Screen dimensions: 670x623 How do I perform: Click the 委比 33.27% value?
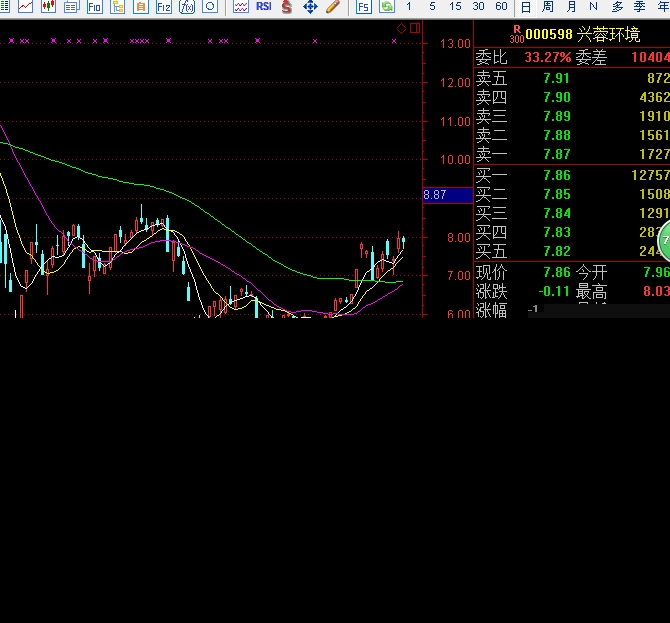548,57
